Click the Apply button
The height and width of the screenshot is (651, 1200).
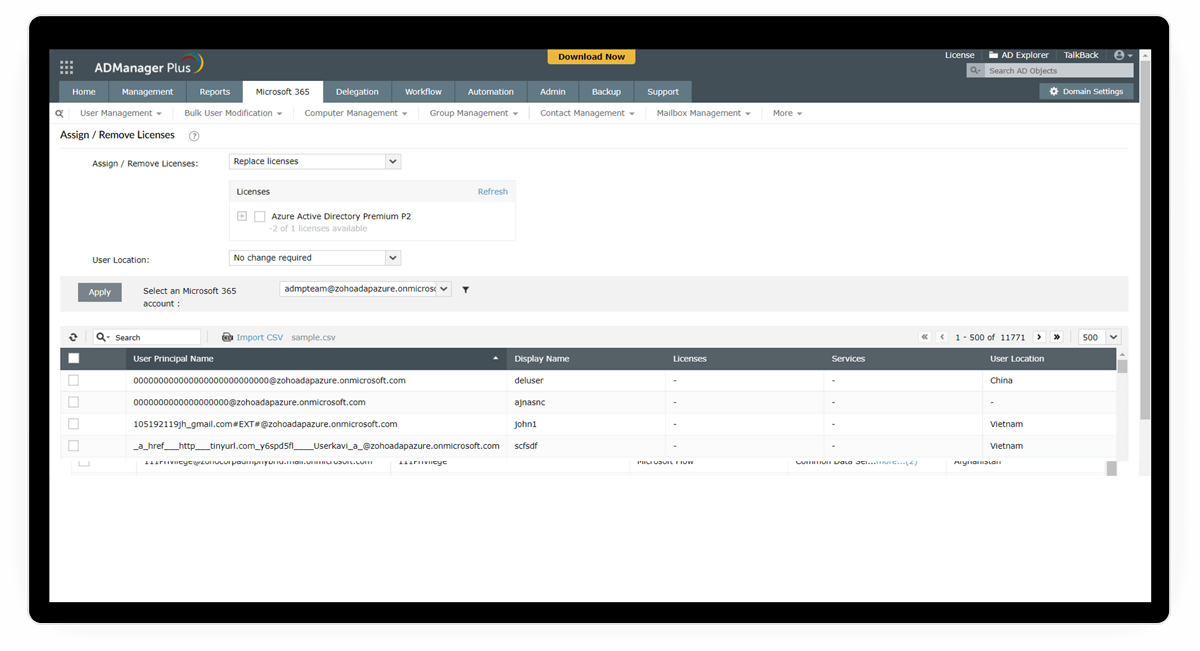pos(100,292)
